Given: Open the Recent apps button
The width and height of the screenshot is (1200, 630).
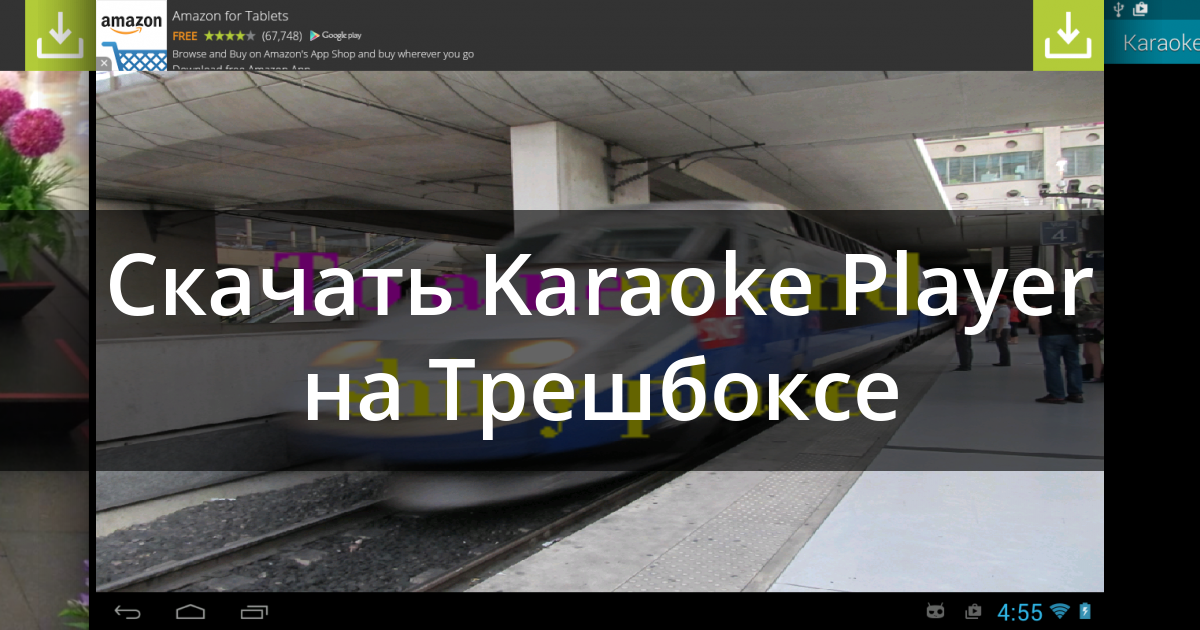Looking at the screenshot, I should point(254,611).
